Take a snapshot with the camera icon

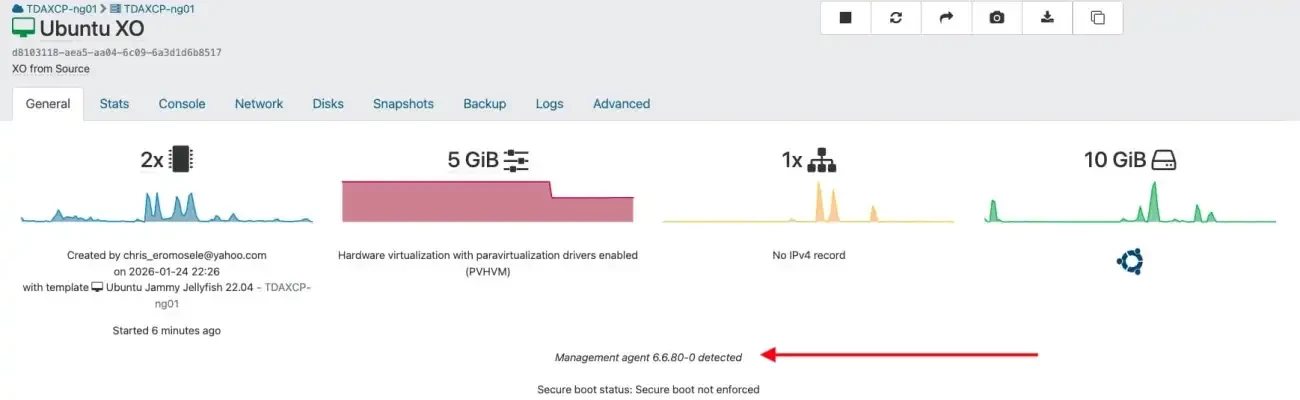click(x=997, y=18)
